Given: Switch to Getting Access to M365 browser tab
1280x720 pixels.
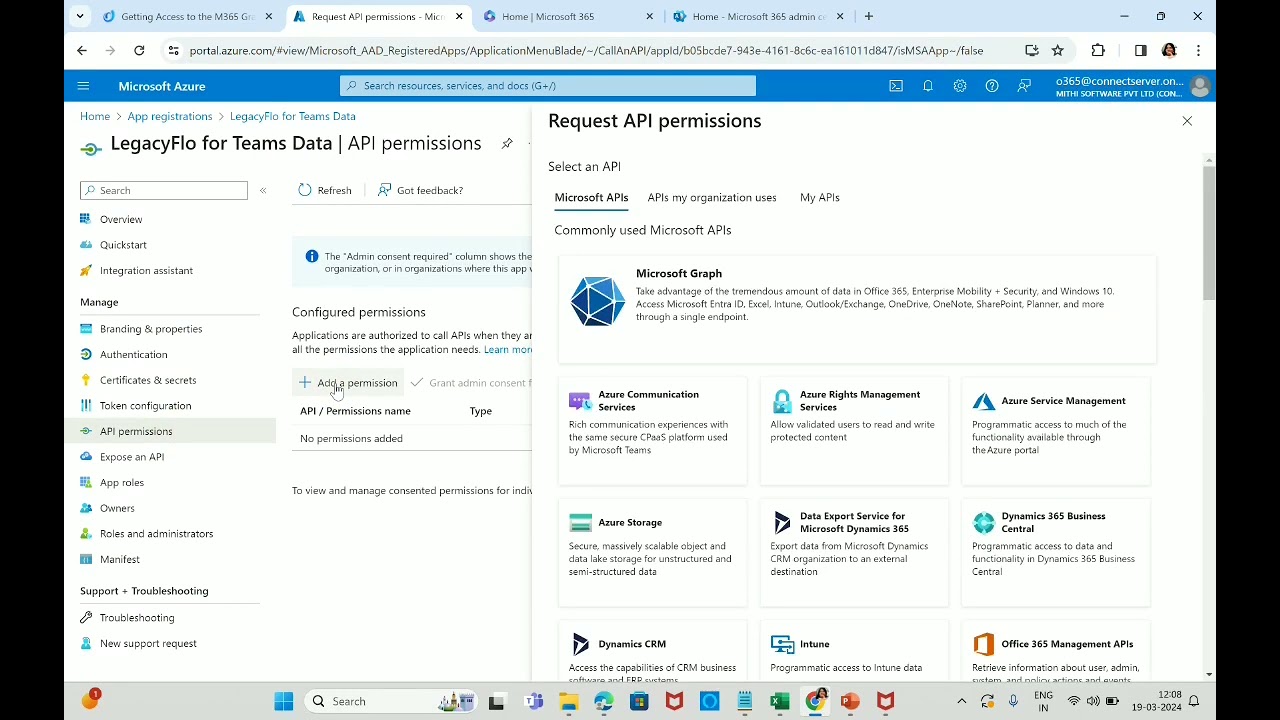Looking at the screenshot, I should pyautogui.click(x=187, y=17).
